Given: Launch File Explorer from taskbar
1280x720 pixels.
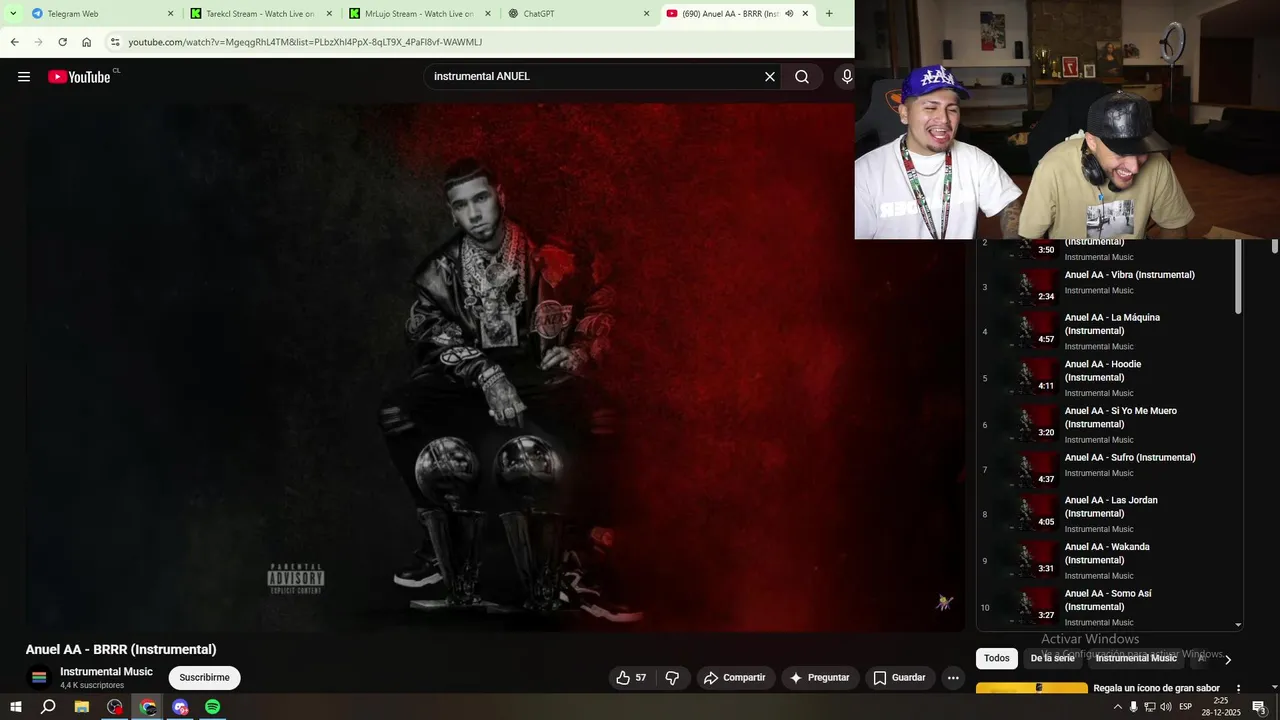Looking at the screenshot, I should point(82,707).
